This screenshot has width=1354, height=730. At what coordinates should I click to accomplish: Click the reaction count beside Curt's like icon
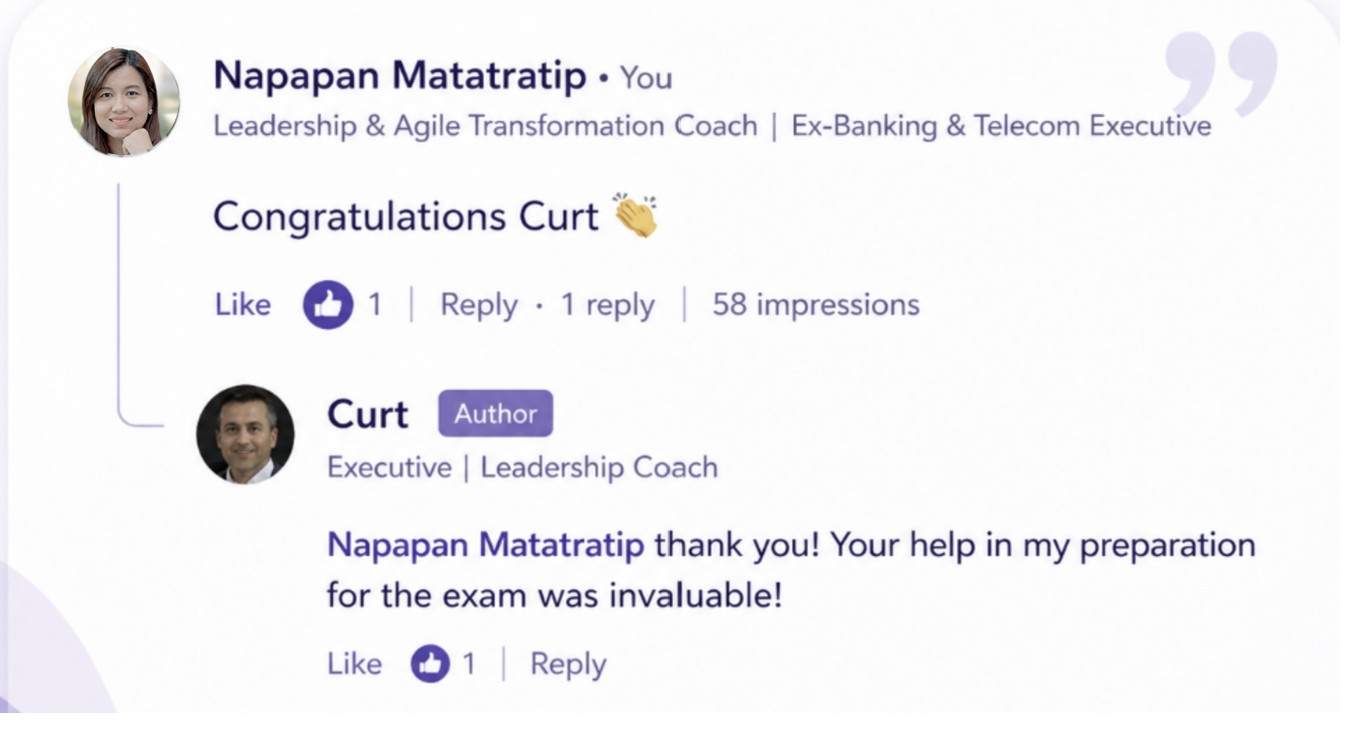(468, 664)
